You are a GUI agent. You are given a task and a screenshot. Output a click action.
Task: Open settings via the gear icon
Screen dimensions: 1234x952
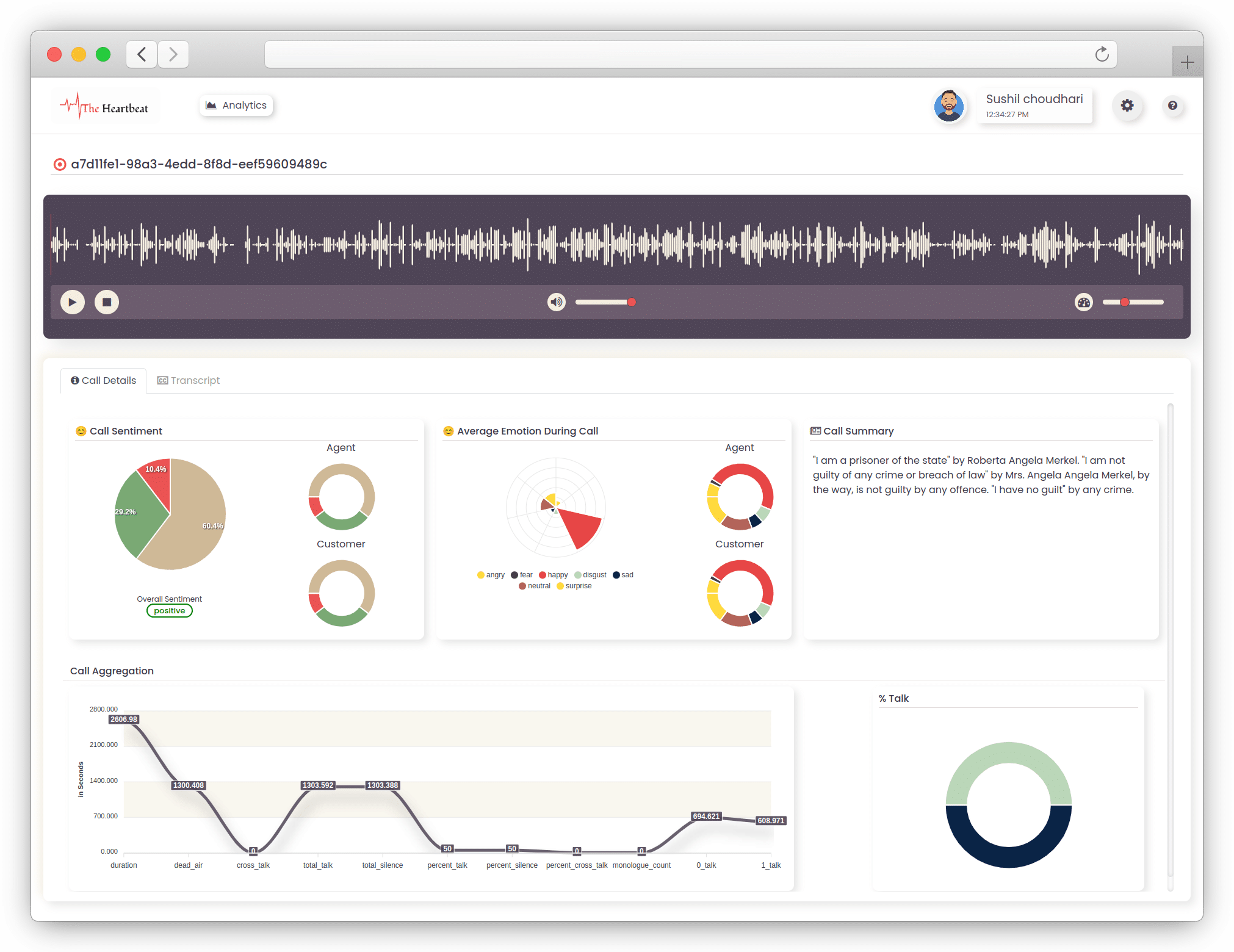1128,106
